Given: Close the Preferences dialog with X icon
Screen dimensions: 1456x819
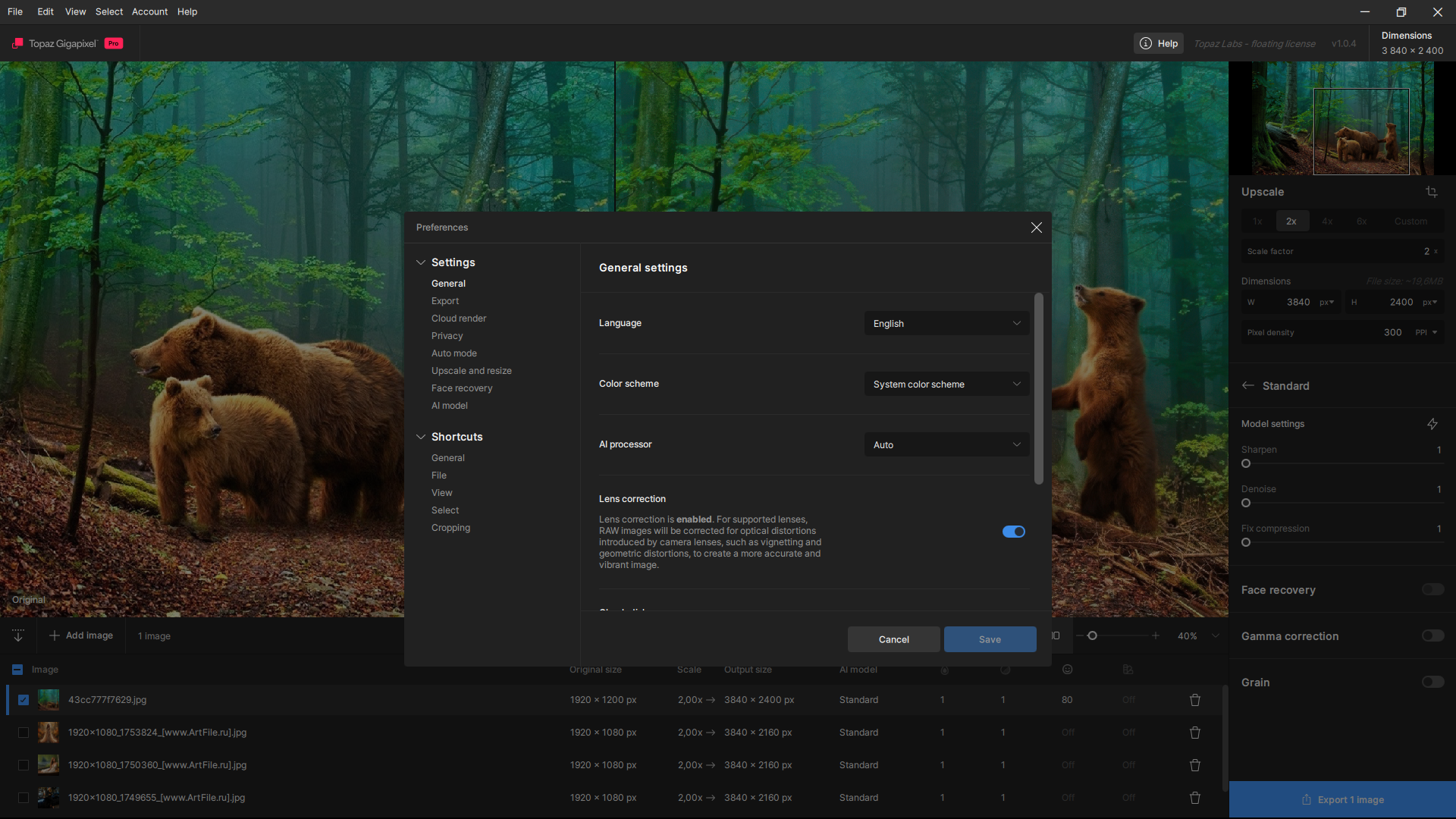Looking at the screenshot, I should tap(1036, 227).
